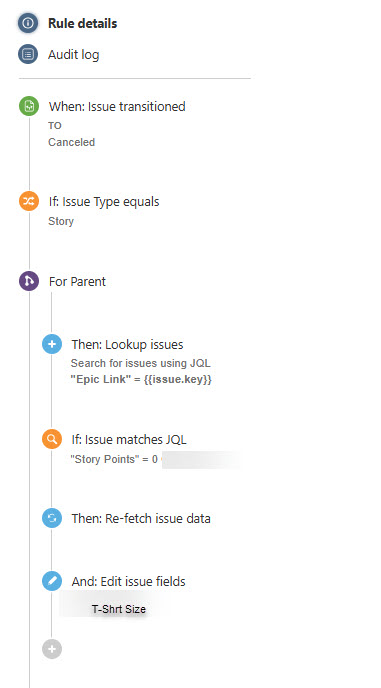Click the Edit issue fields pencil icon
Screen dimensions: 381x688
[52, 581]
